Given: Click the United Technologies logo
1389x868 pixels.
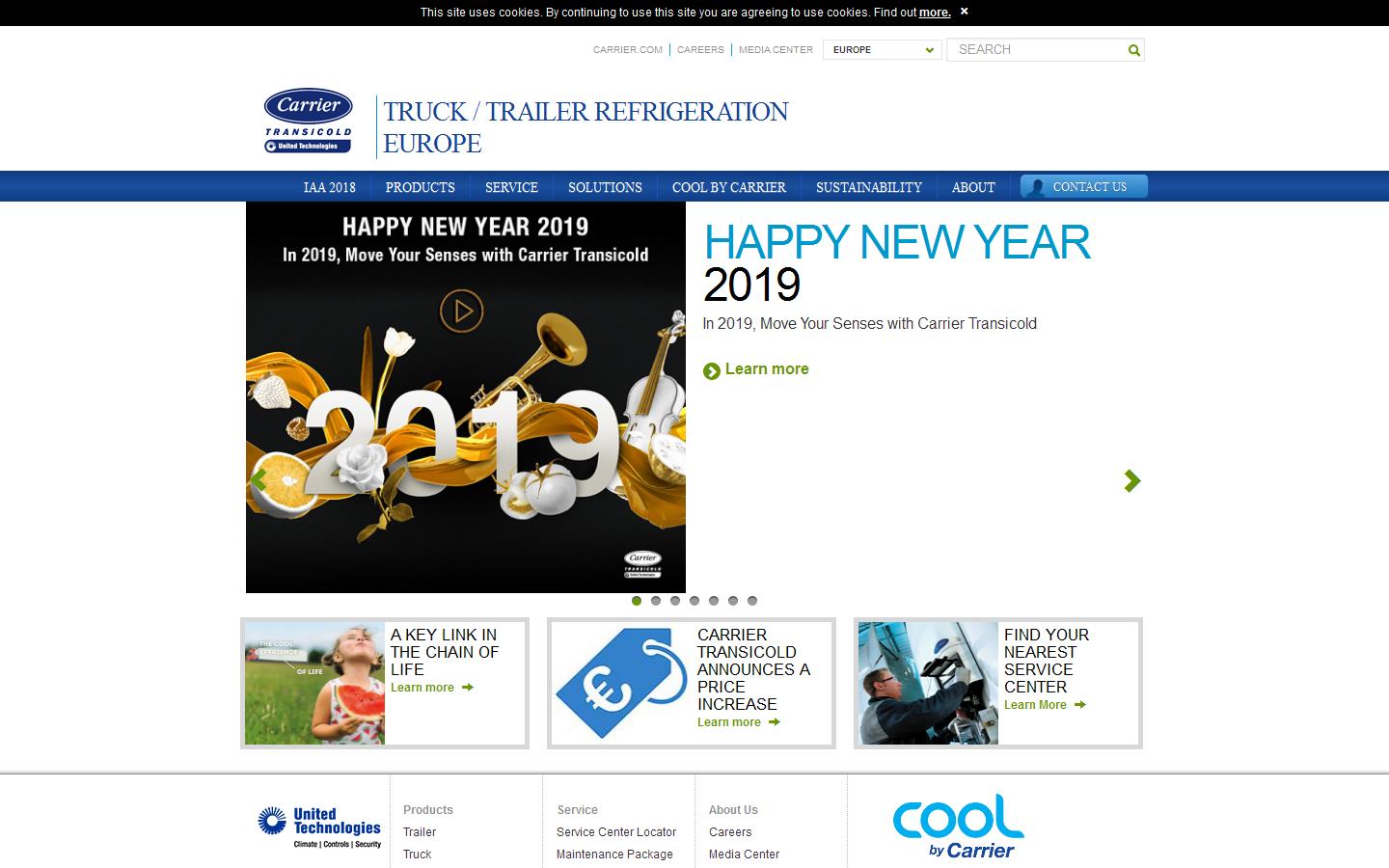Looking at the screenshot, I should click(x=318, y=825).
